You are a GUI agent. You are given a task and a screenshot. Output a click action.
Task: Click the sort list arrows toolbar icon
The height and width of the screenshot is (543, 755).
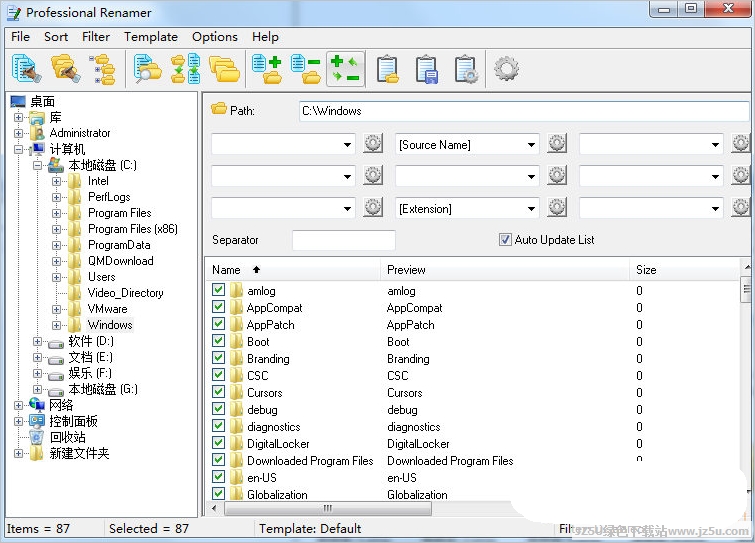pos(186,69)
